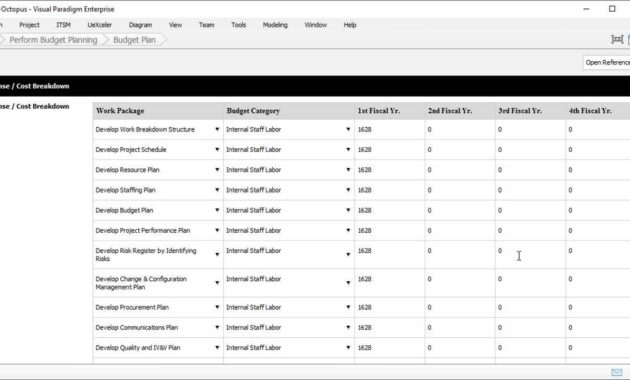Click the fit-to-width icon near breadcrumb bar

coord(617,39)
